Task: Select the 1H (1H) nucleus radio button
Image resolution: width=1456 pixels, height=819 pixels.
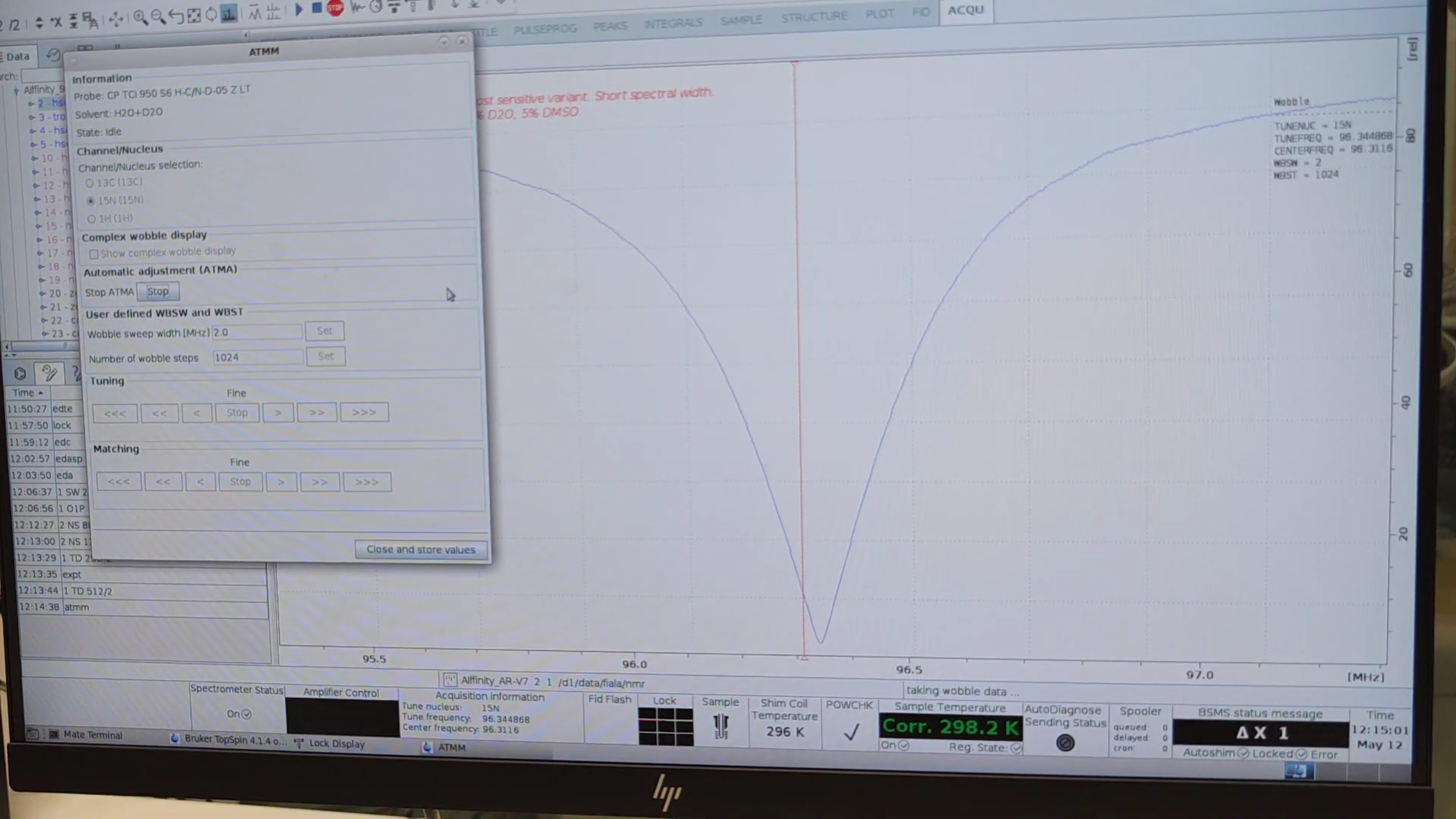Action: pos(92,219)
